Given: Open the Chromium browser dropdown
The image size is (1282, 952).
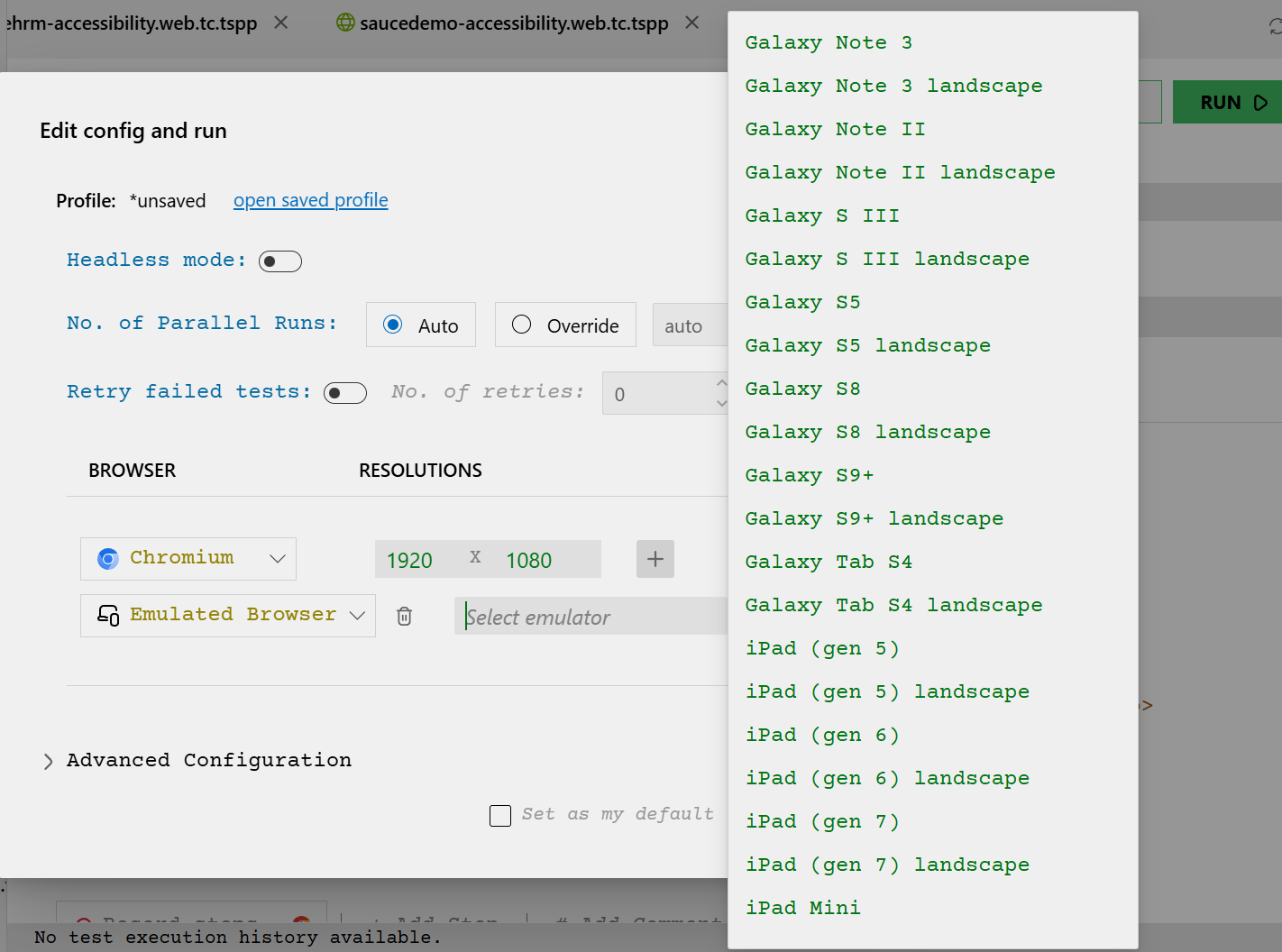Looking at the screenshot, I should [x=278, y=558].
